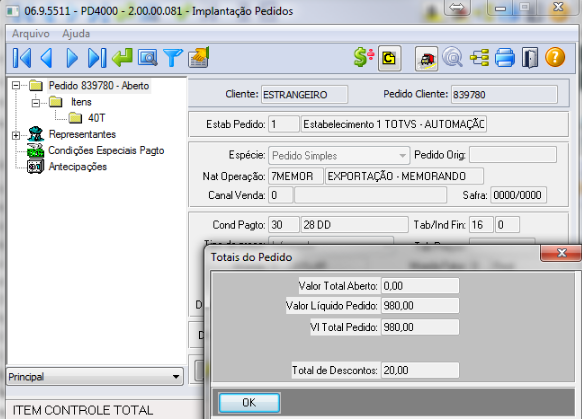Click the Canal Venda code field

[280, 195]
